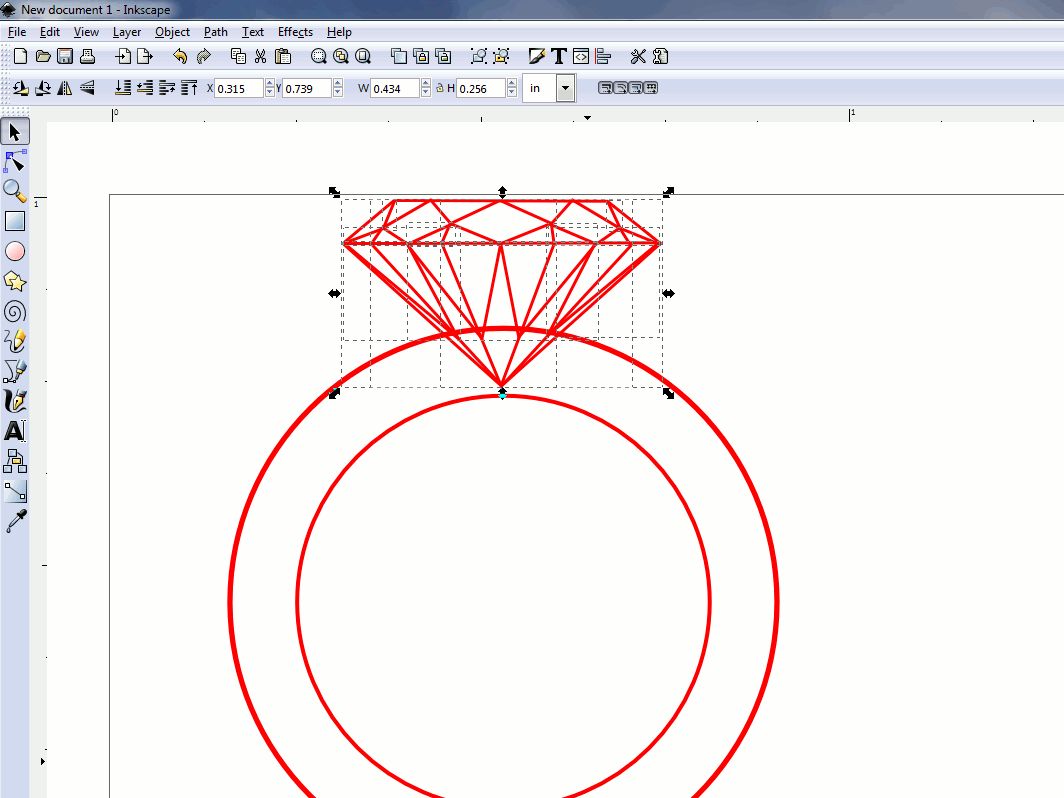Flip selected objects horizontally

[65, 88]
